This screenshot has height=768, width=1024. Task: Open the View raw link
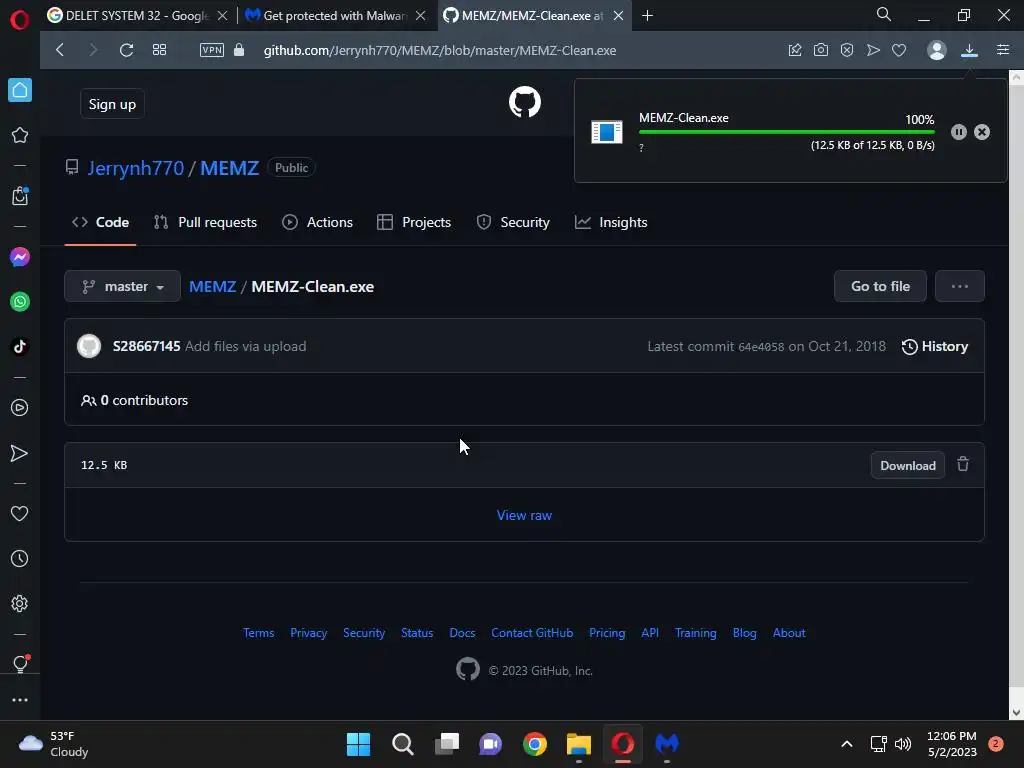click(524, 515)
